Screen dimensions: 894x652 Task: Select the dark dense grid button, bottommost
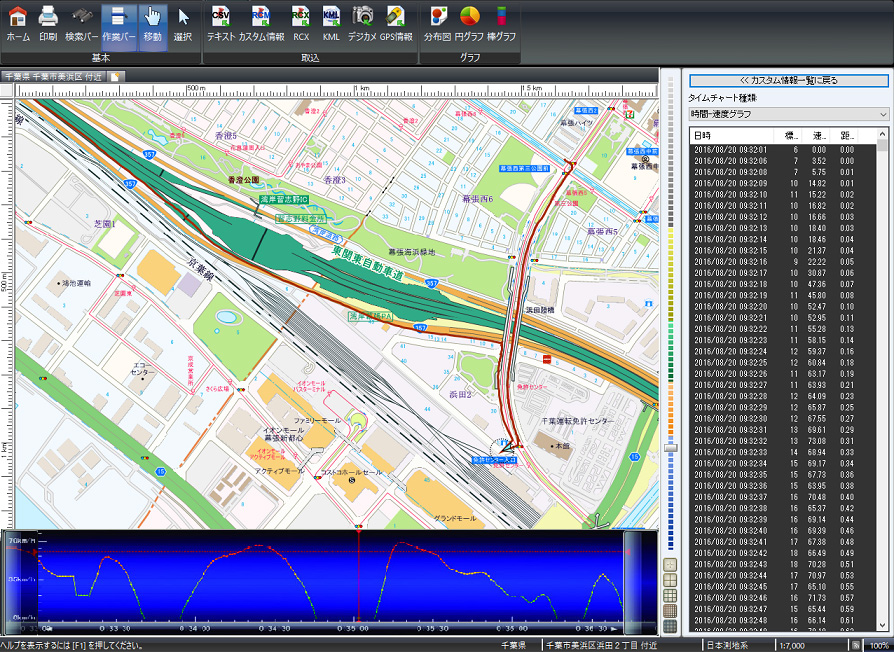(x=670, y=626)
